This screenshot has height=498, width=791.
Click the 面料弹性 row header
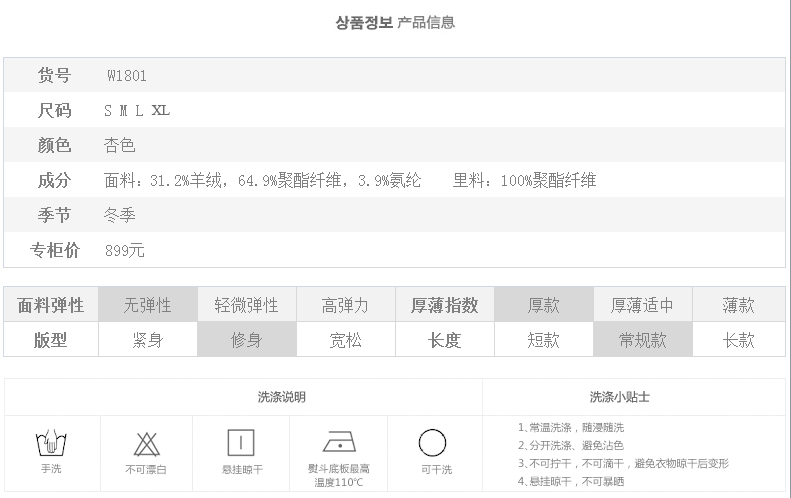[50, 304]
